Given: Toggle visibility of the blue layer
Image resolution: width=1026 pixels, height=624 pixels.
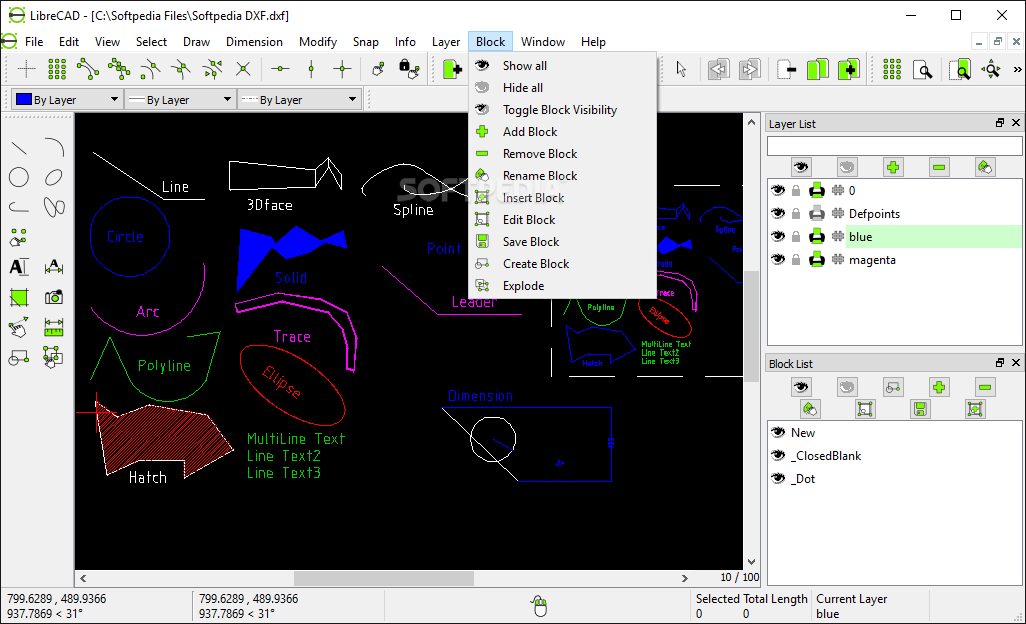Looking at the screenshot, I should [777, 236].
